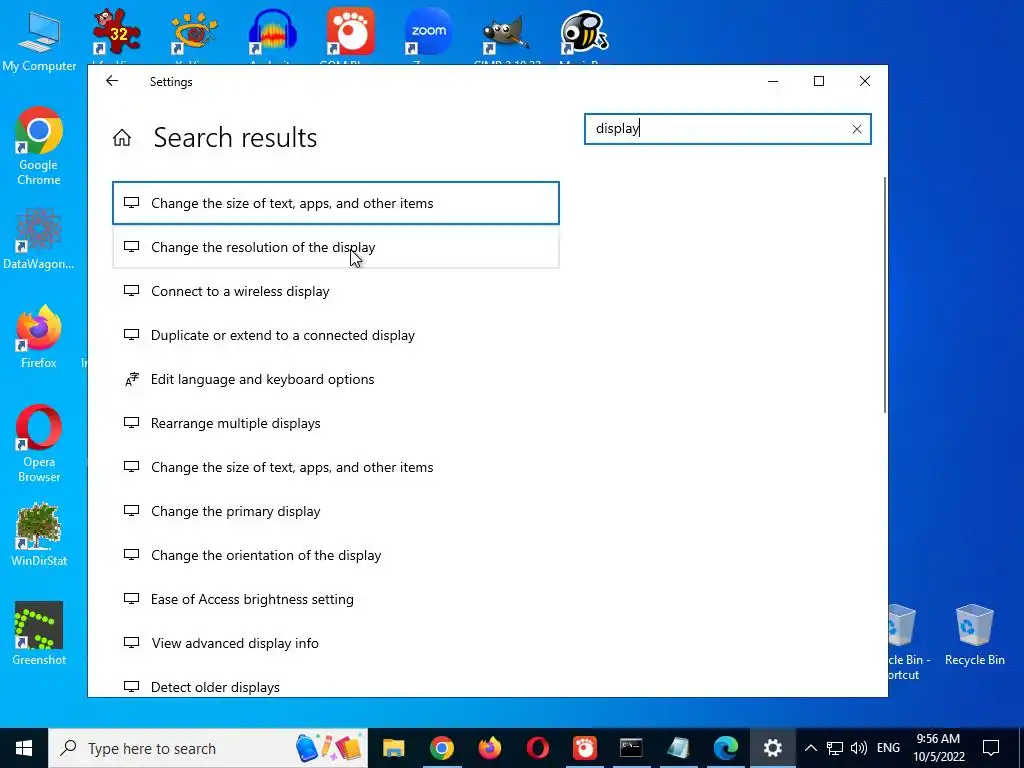Image resolution: width=1024 pixels, height=768 pixels.
Task: Open the Action Center notifications icon
Action: 991,748
